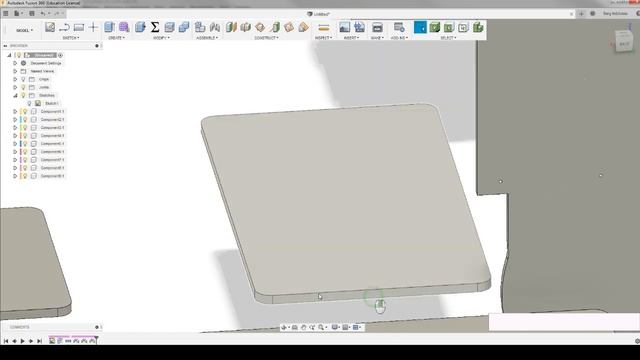Open the INSPECT menu
Viewport: 640px width, 360px height.
pyautogui.click(x=323, y=38)
